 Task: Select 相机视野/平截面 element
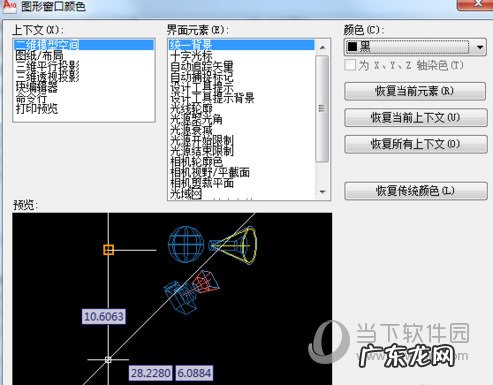click(241, 173)
